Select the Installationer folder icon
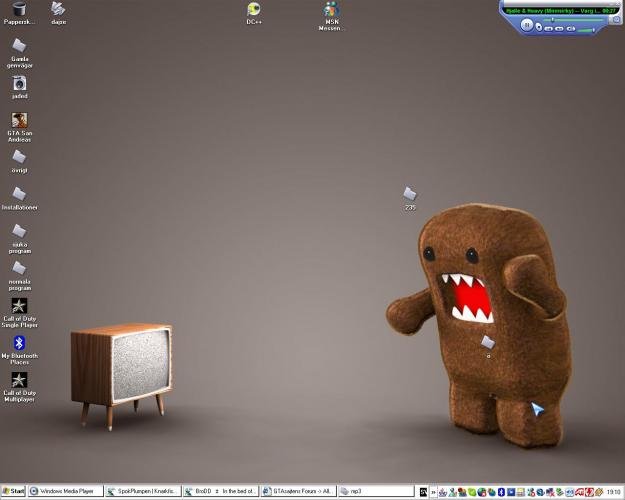This screenshot has height=500, width=625. [x=19, y=194]
